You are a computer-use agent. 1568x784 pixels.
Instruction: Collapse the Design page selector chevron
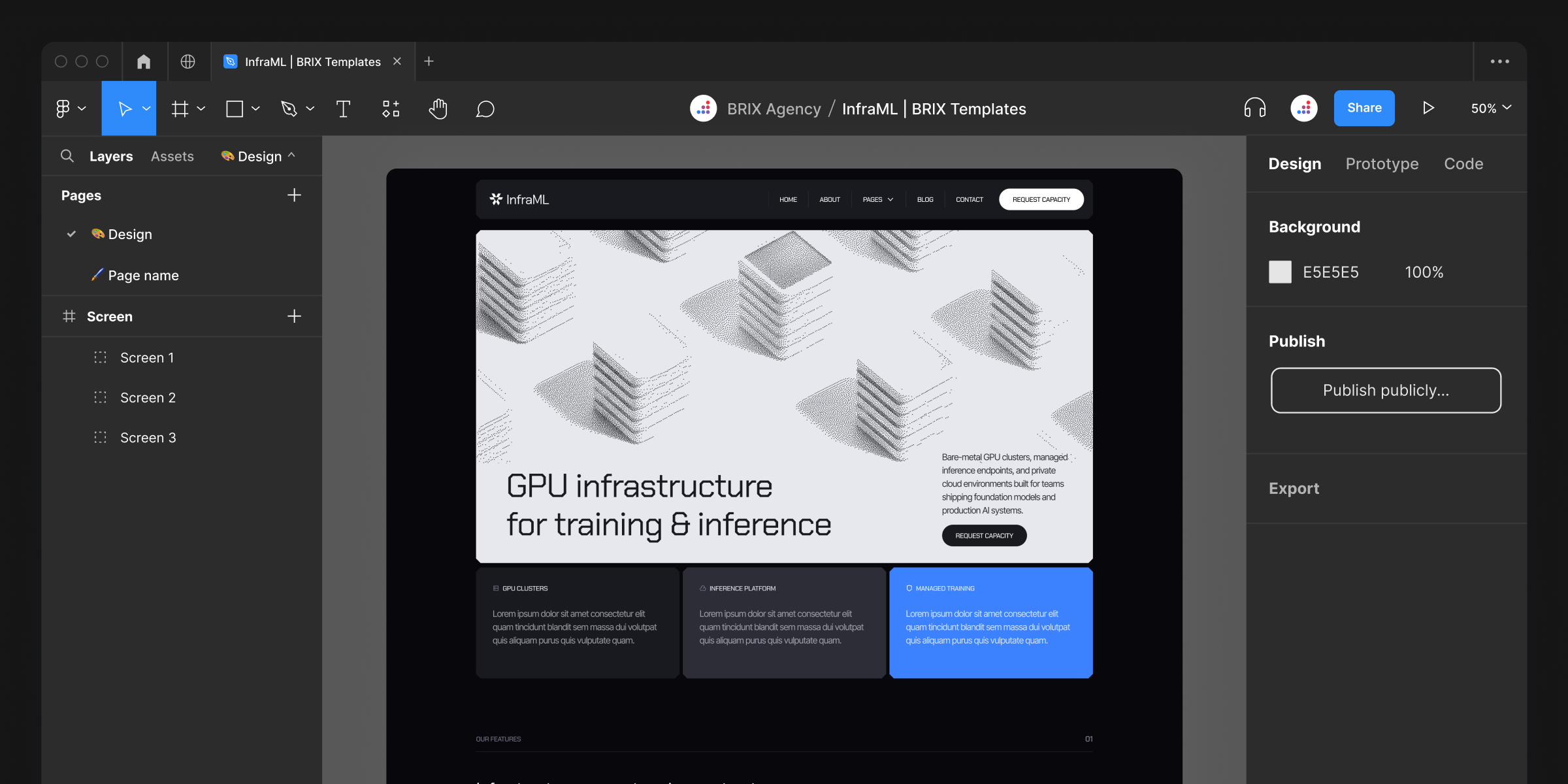[291, 155]
